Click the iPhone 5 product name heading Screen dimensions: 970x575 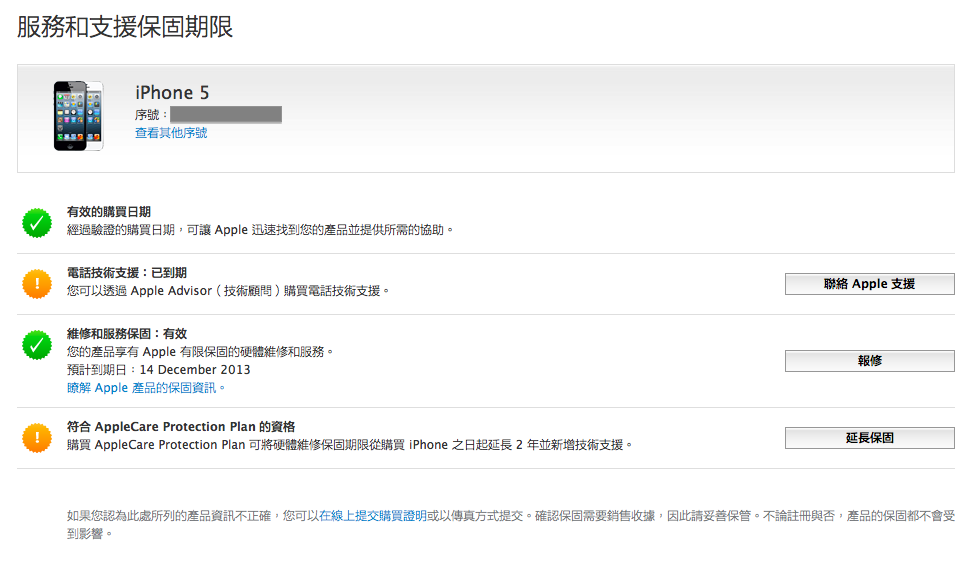point(172,93)
